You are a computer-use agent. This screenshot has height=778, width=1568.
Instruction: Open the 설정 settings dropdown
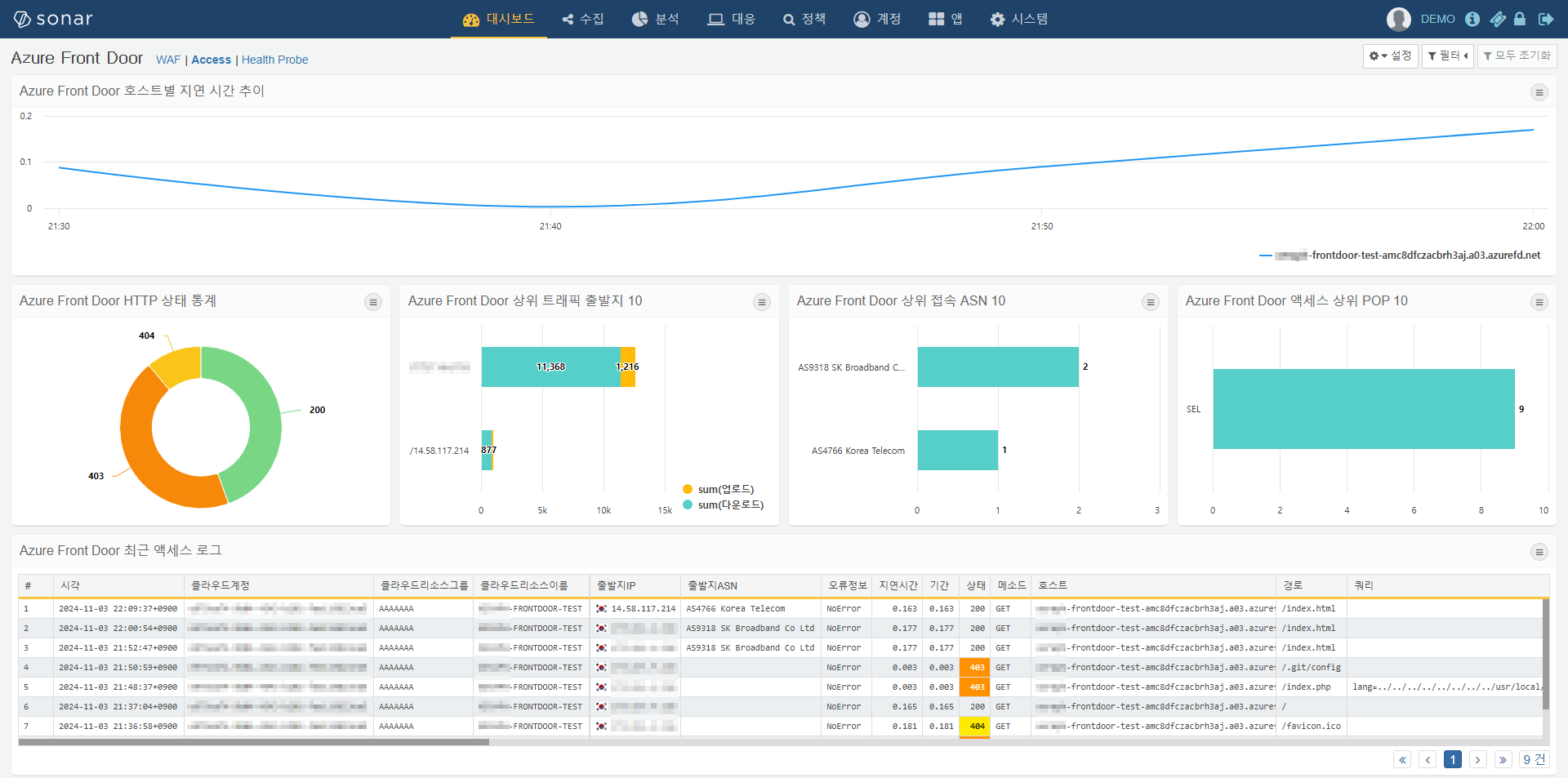pos(1391,56)
